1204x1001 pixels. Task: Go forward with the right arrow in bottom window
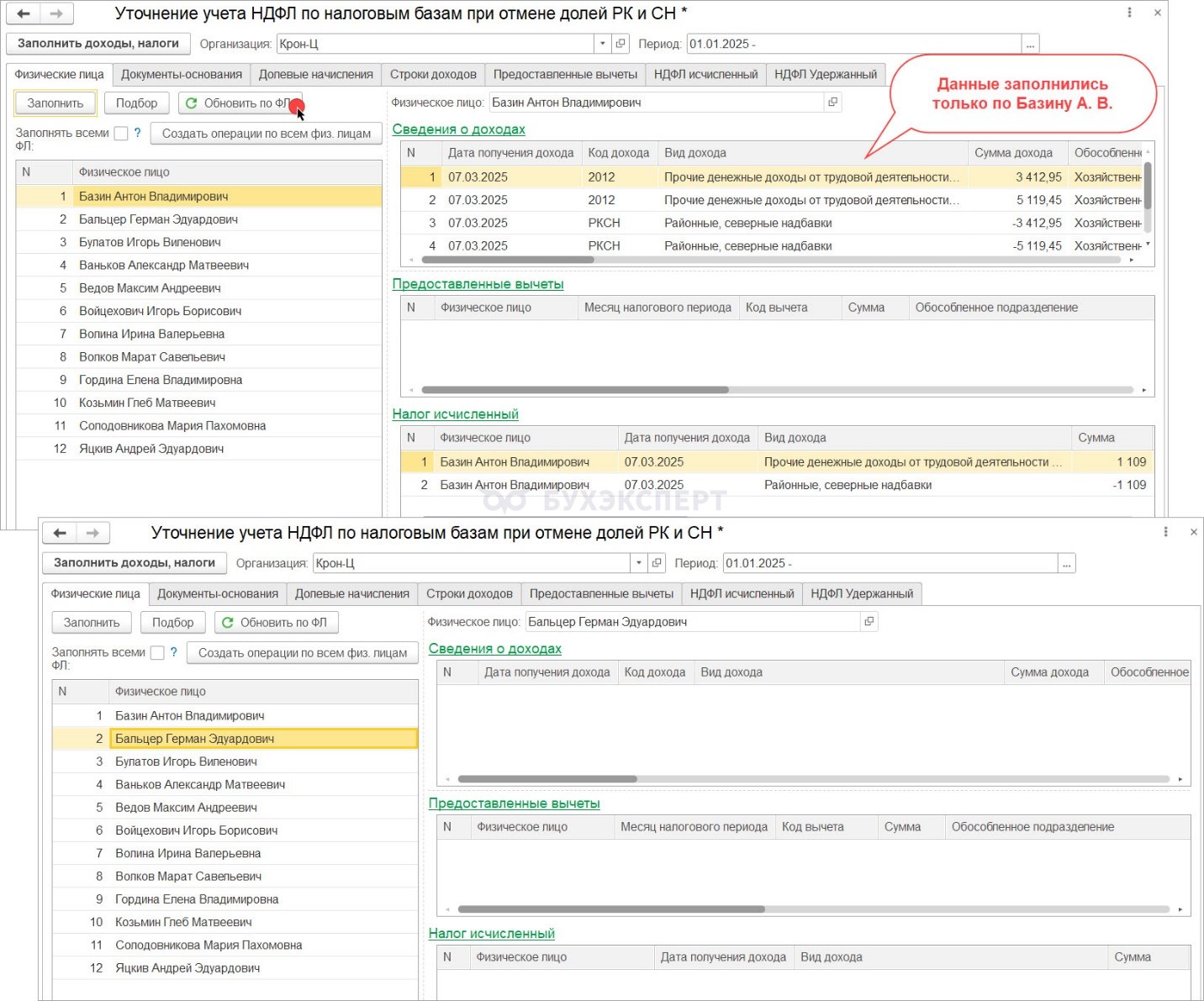point(92,533)
